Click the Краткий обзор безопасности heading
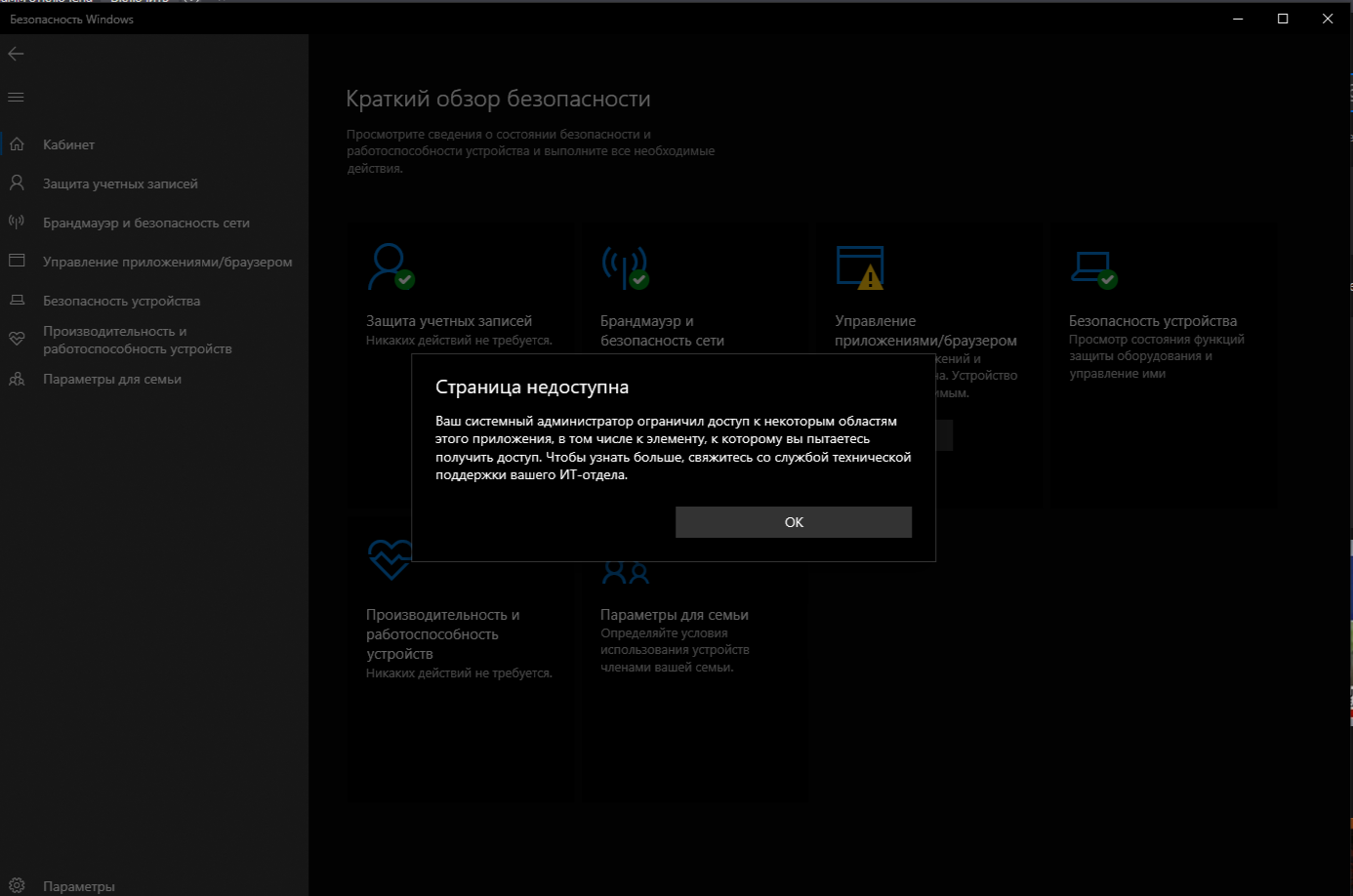1353x896 pixels. (498, 99)
